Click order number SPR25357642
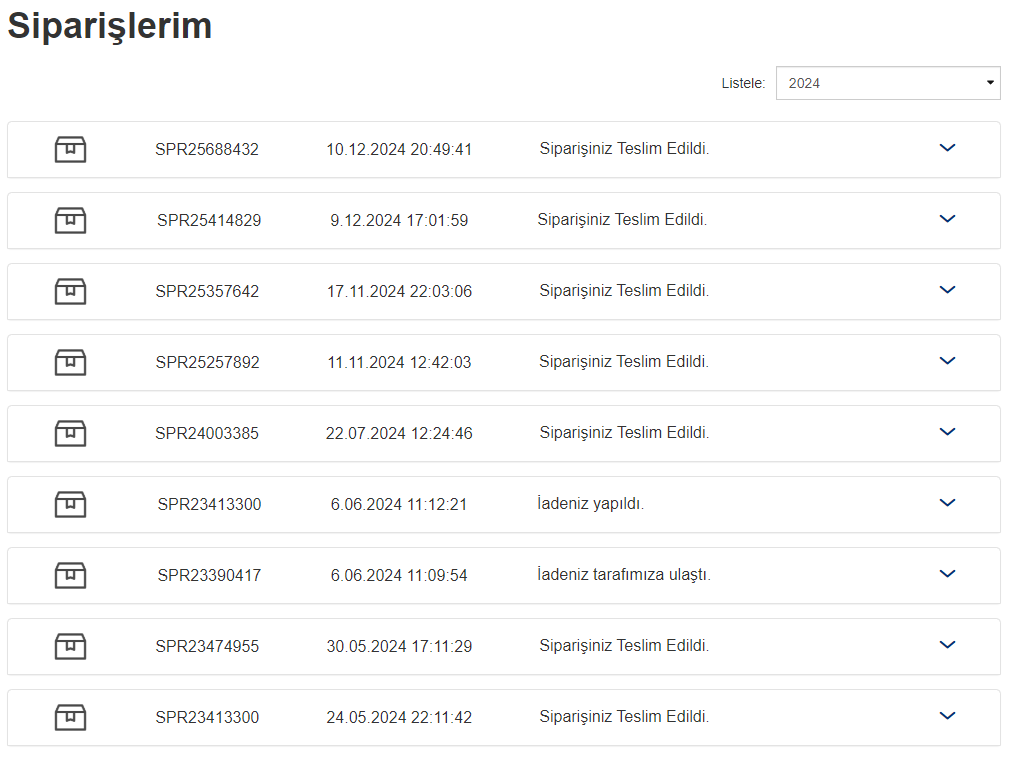The height and width of the screenshot is (767, 1016). 207,291
